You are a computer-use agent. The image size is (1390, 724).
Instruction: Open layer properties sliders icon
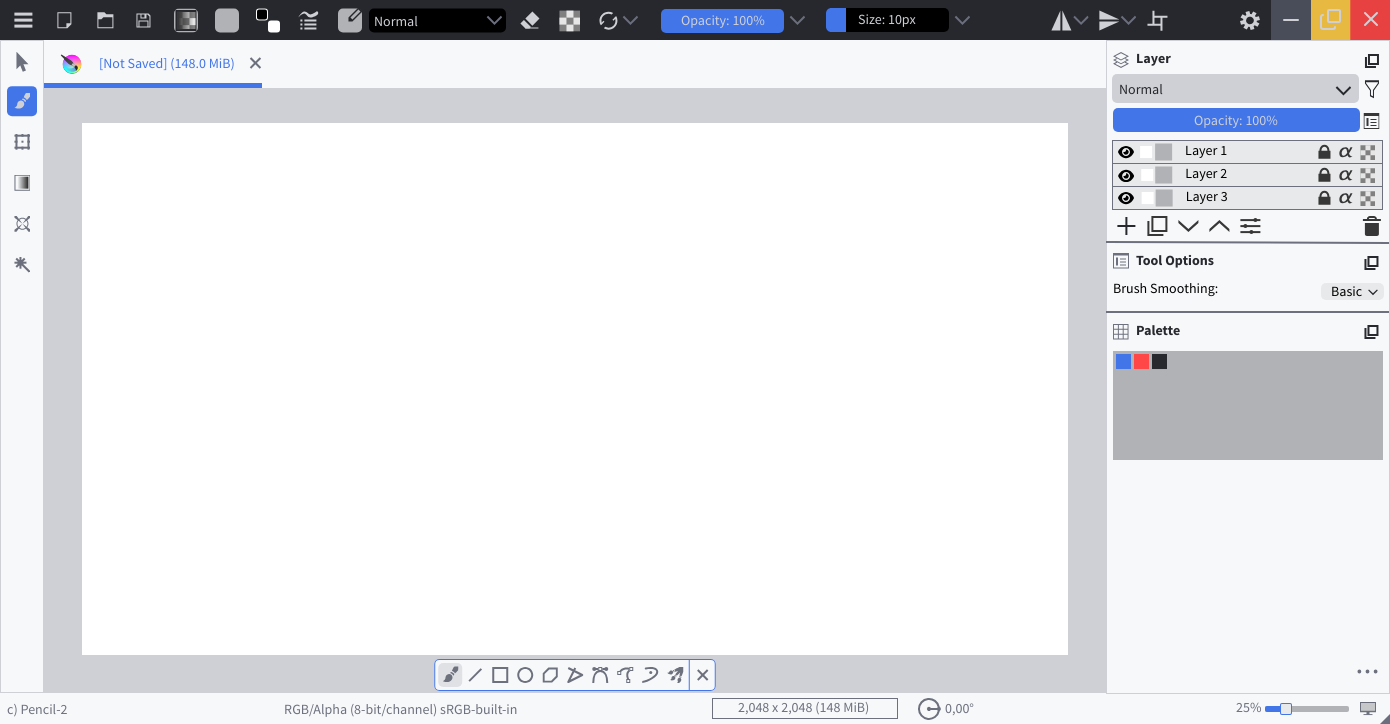tap(1250, 226)
